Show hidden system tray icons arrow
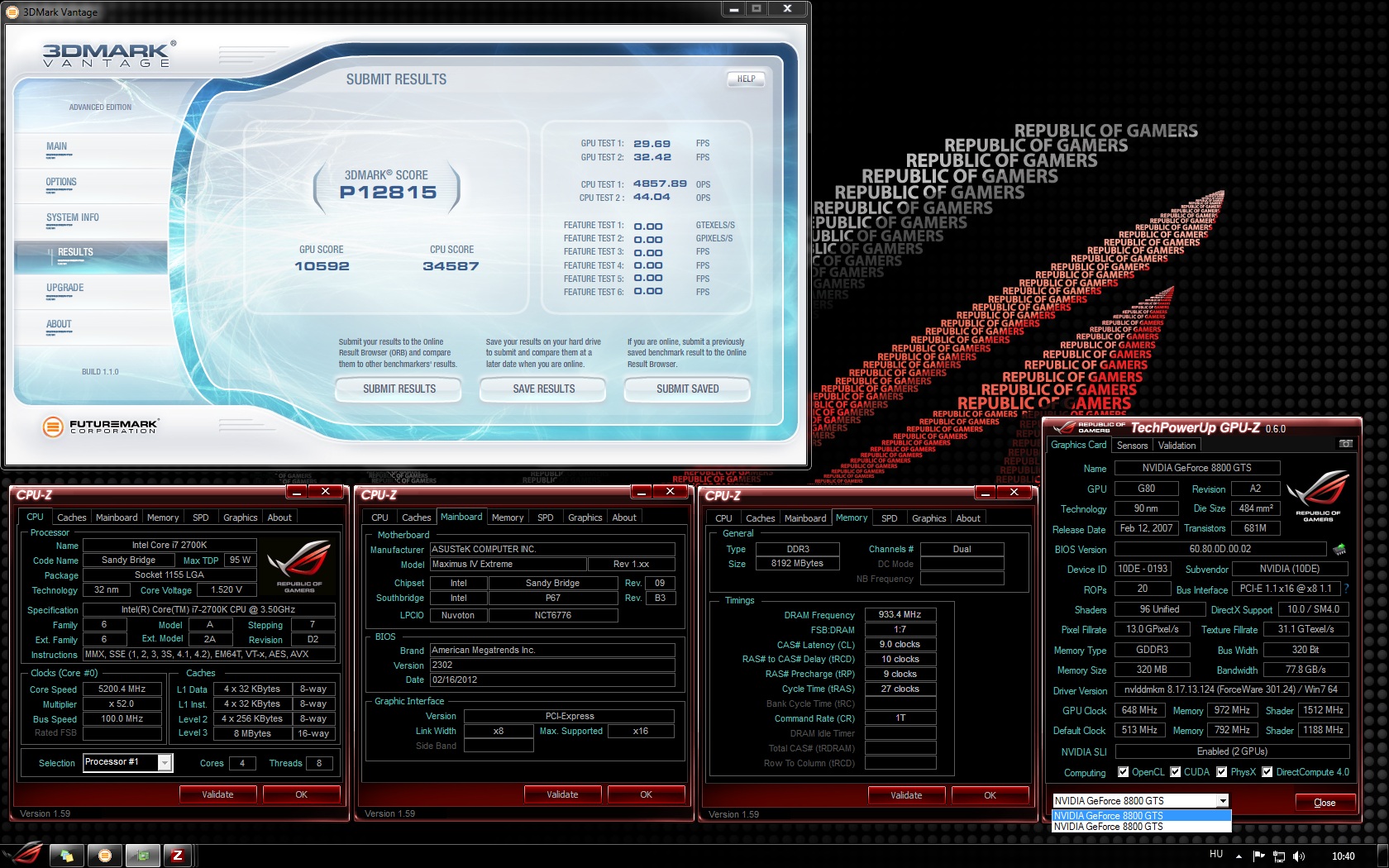 click(1239, 856)
